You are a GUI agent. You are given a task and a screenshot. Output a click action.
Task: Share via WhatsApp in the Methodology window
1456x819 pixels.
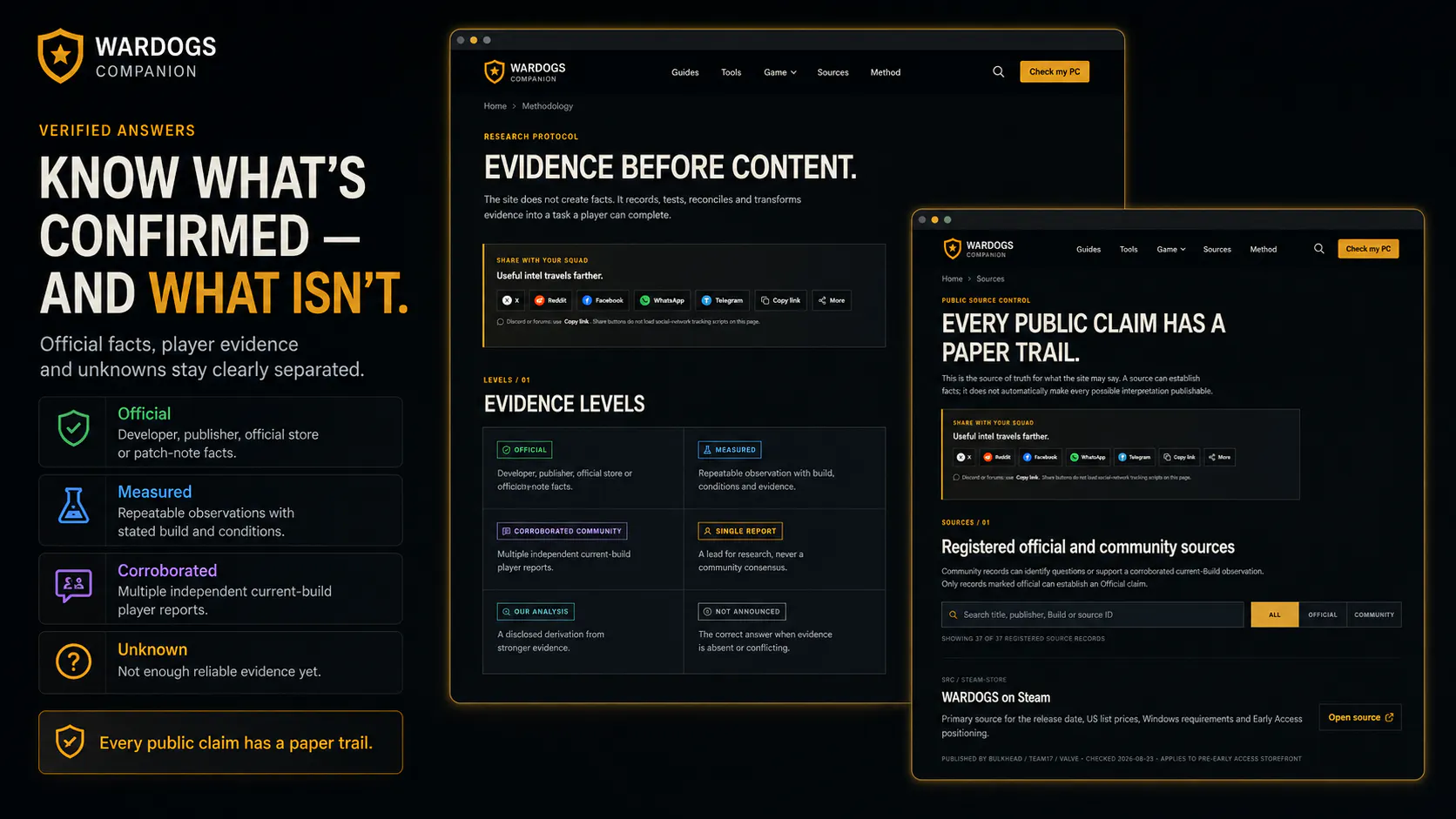click(663, 300)
